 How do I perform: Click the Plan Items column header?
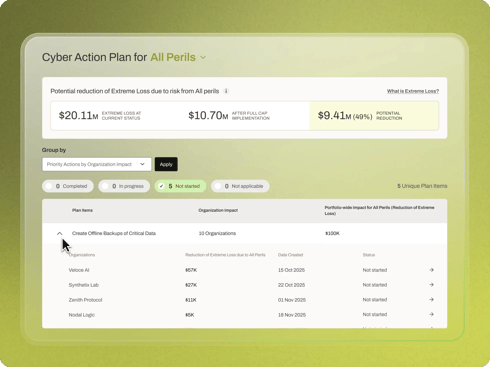click(x=82, y=210)
